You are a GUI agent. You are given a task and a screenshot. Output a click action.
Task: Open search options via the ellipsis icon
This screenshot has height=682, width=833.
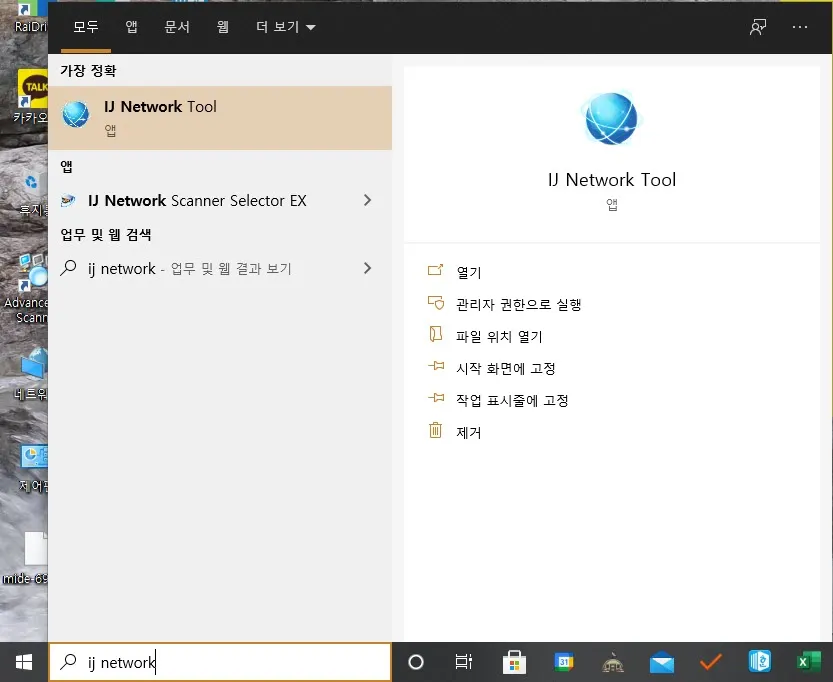click(x=799, y=27)
